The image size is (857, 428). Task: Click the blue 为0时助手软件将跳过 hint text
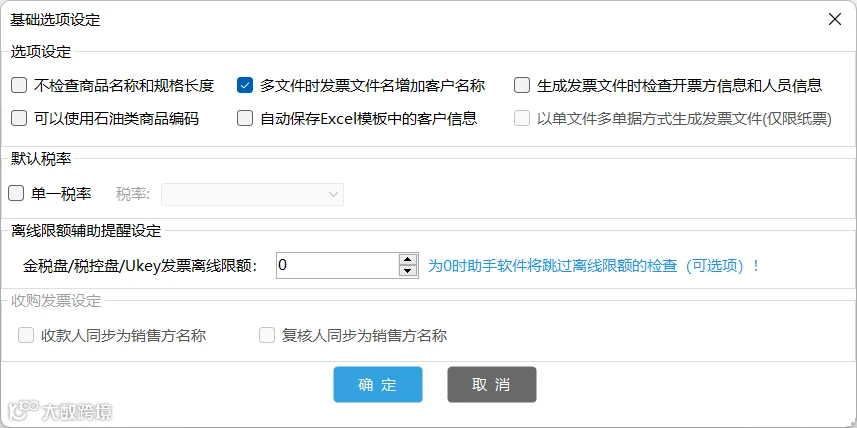(594, 266)
